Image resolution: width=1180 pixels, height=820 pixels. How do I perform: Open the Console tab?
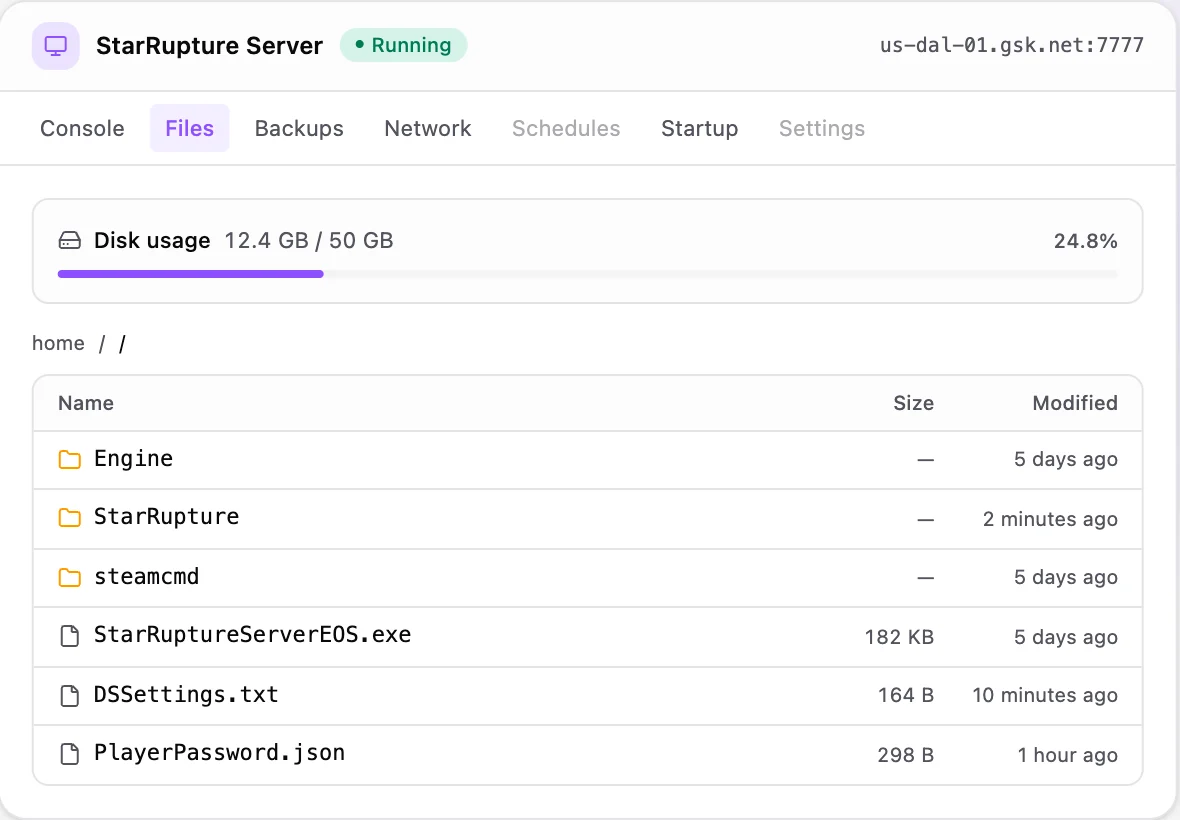[x=82, y=128]
